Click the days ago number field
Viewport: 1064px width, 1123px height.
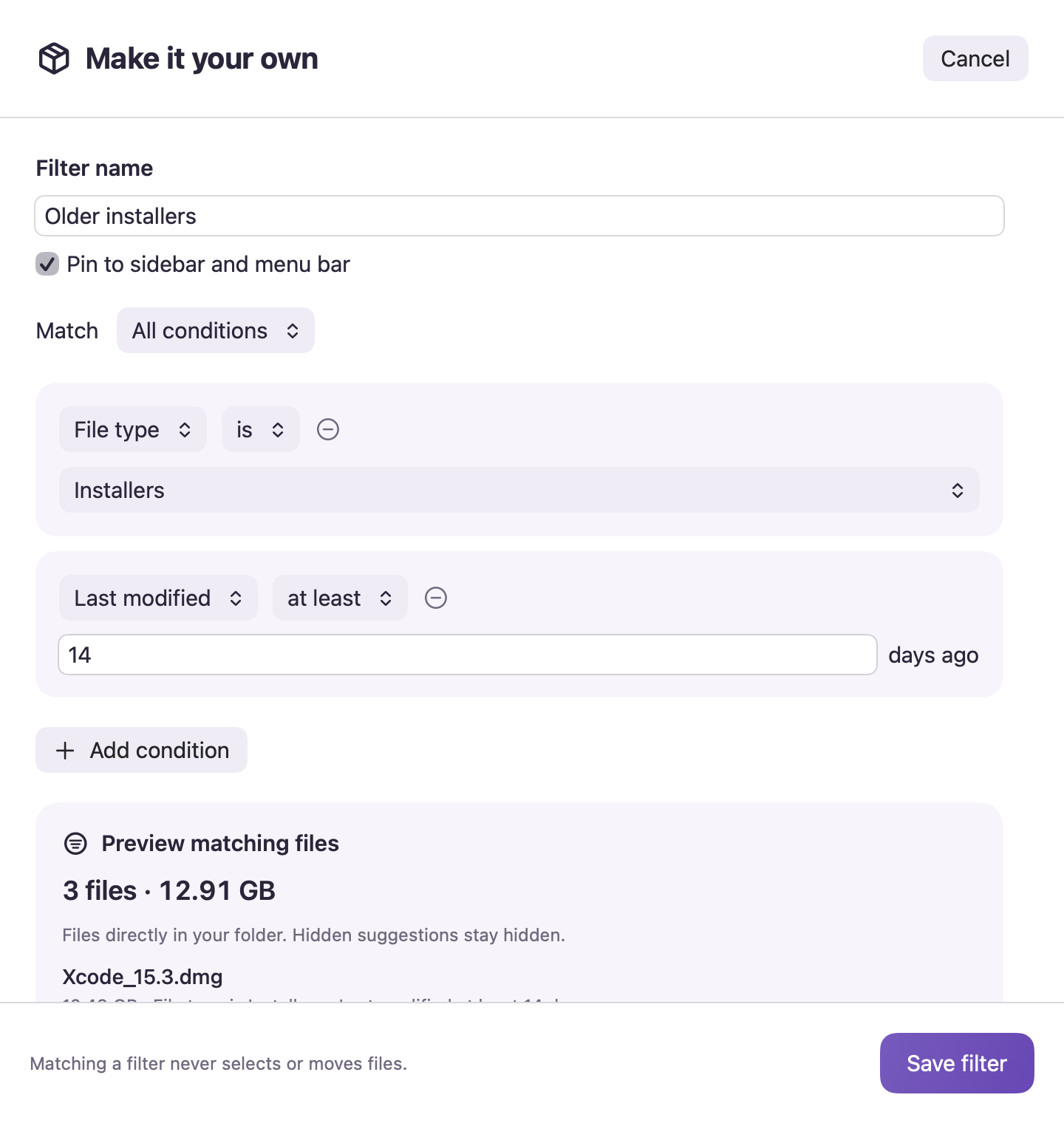tap(468, 655)
